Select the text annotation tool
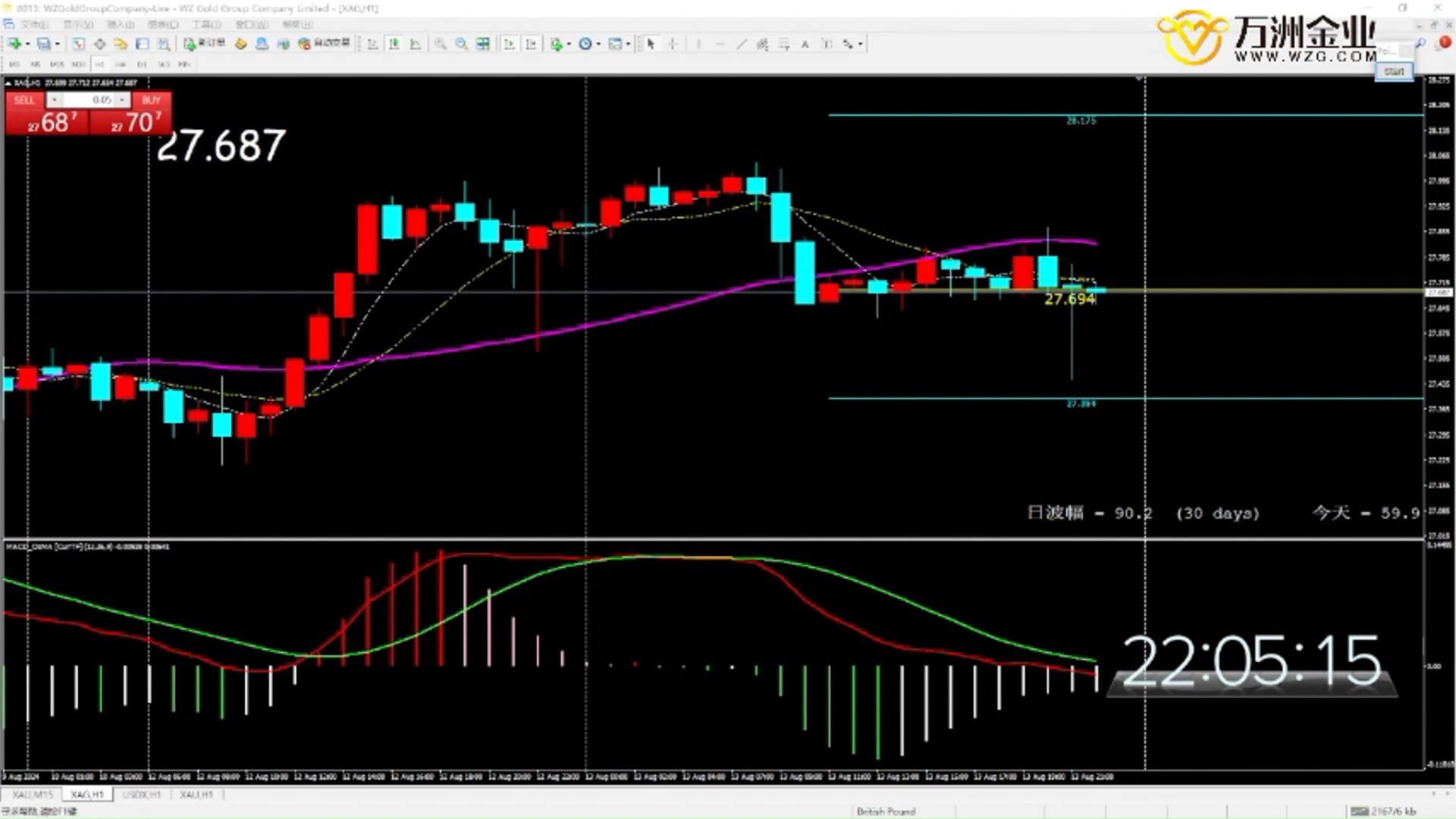The image size is (1456, 819). pyautogui.click(x=805, y=44)
